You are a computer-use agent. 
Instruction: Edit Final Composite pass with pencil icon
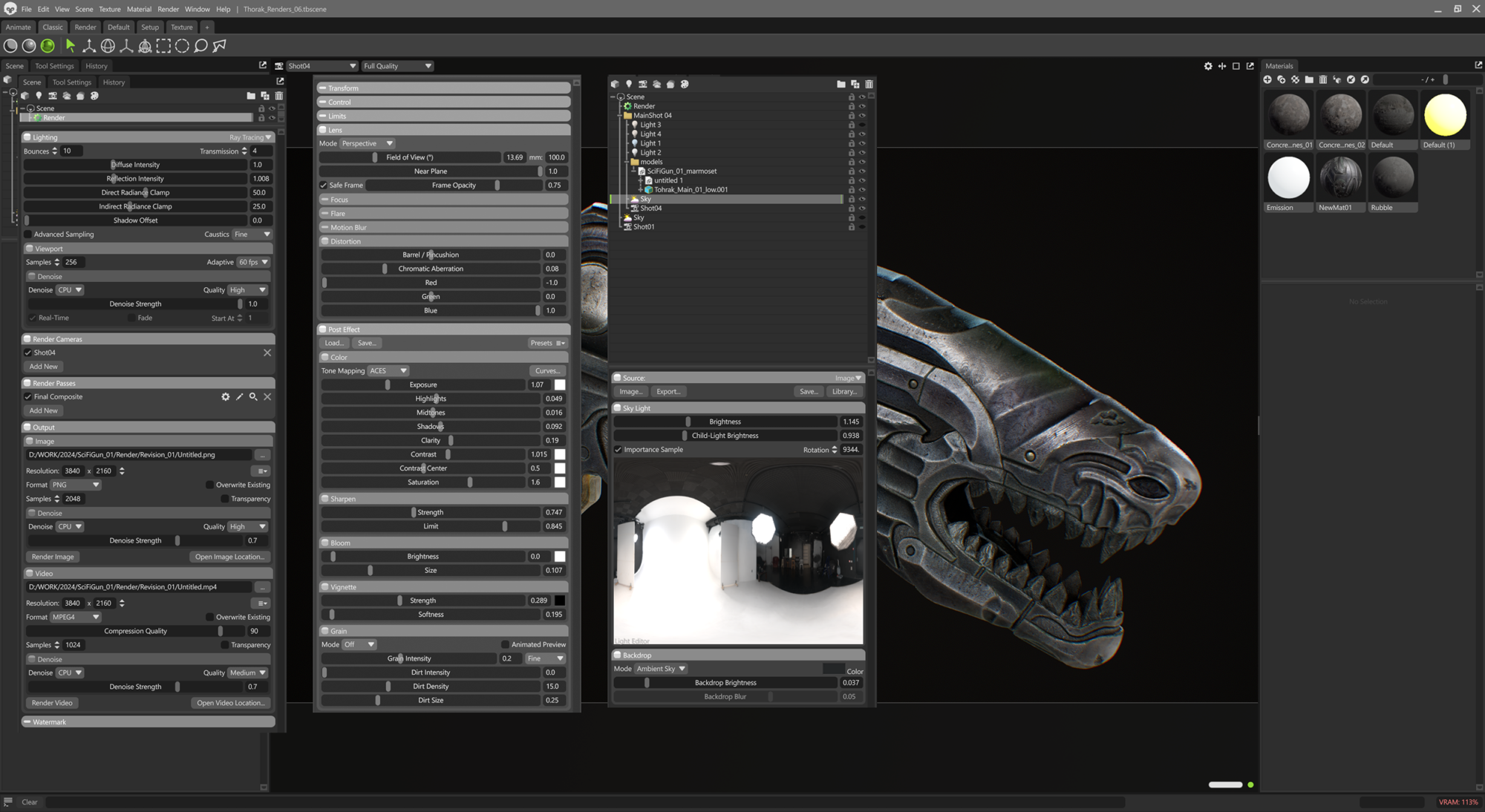(239, 397)
